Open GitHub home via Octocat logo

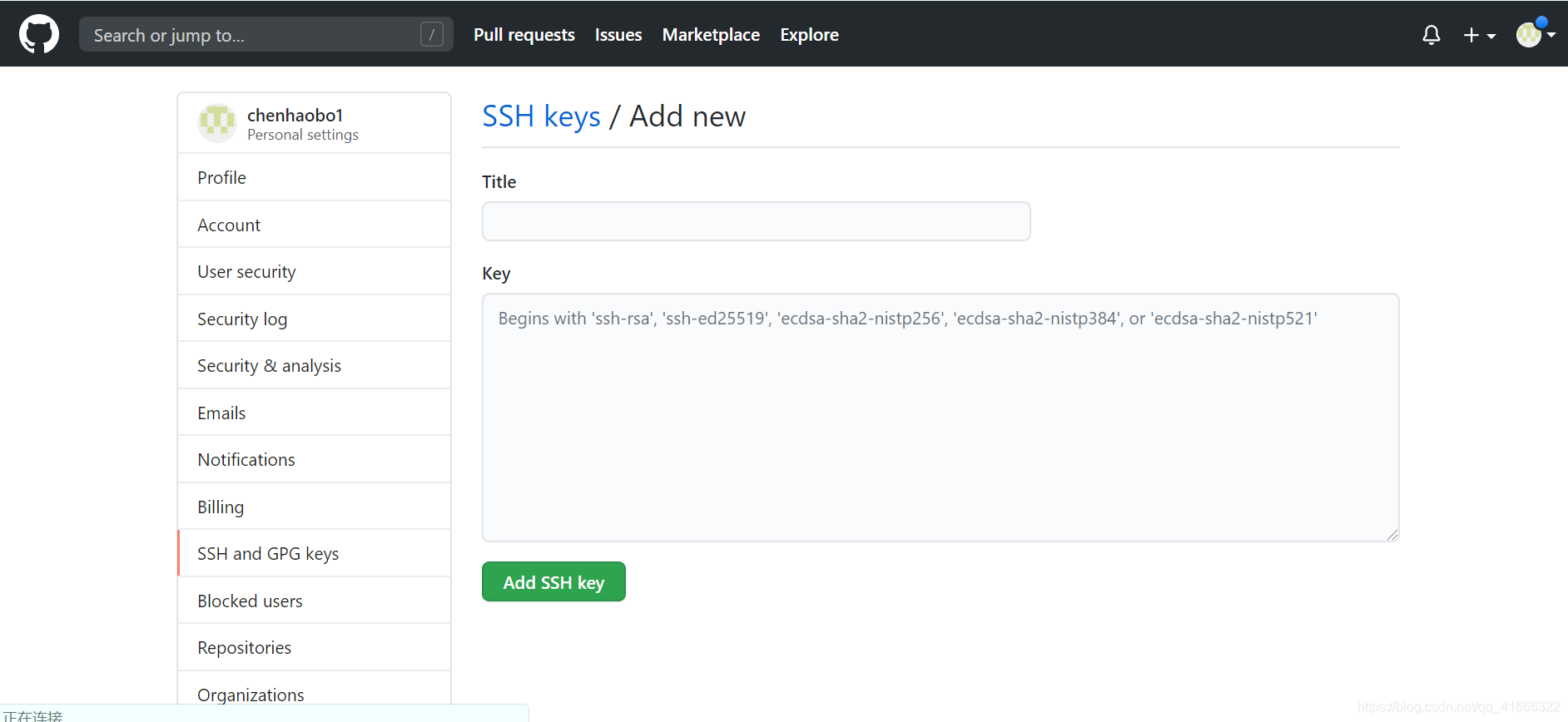point(39,34)
